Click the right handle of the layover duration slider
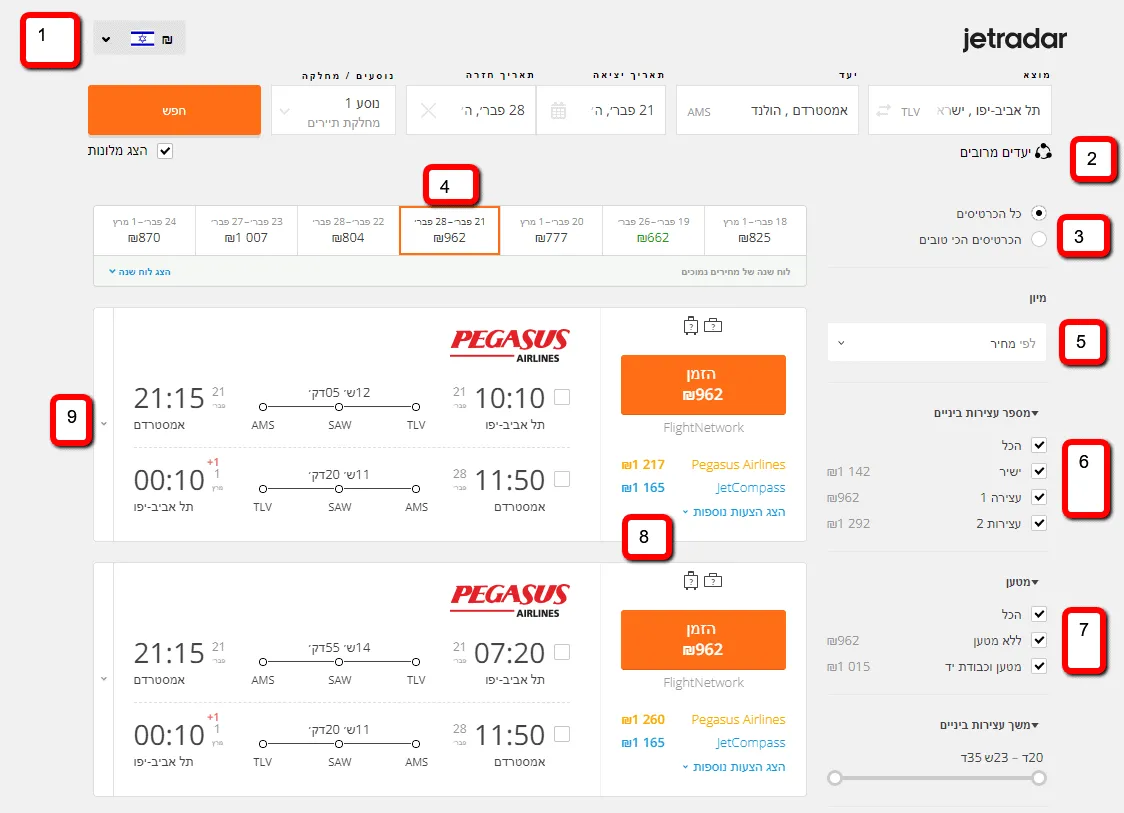Image resolution: width=1124 pixels, height=813 pixels. tap(1039, 778)
